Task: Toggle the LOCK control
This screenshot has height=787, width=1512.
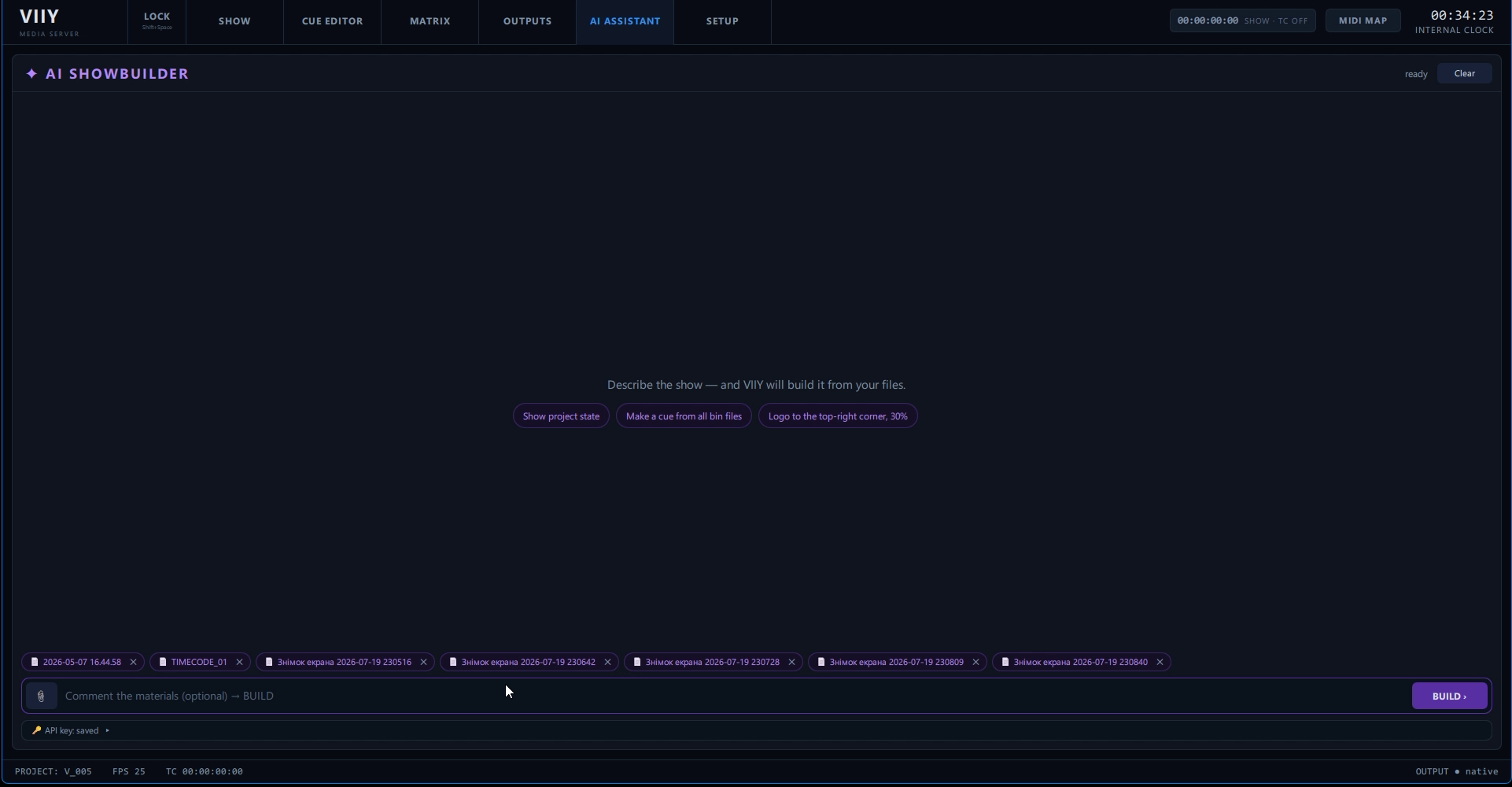Action: [157, 21]
